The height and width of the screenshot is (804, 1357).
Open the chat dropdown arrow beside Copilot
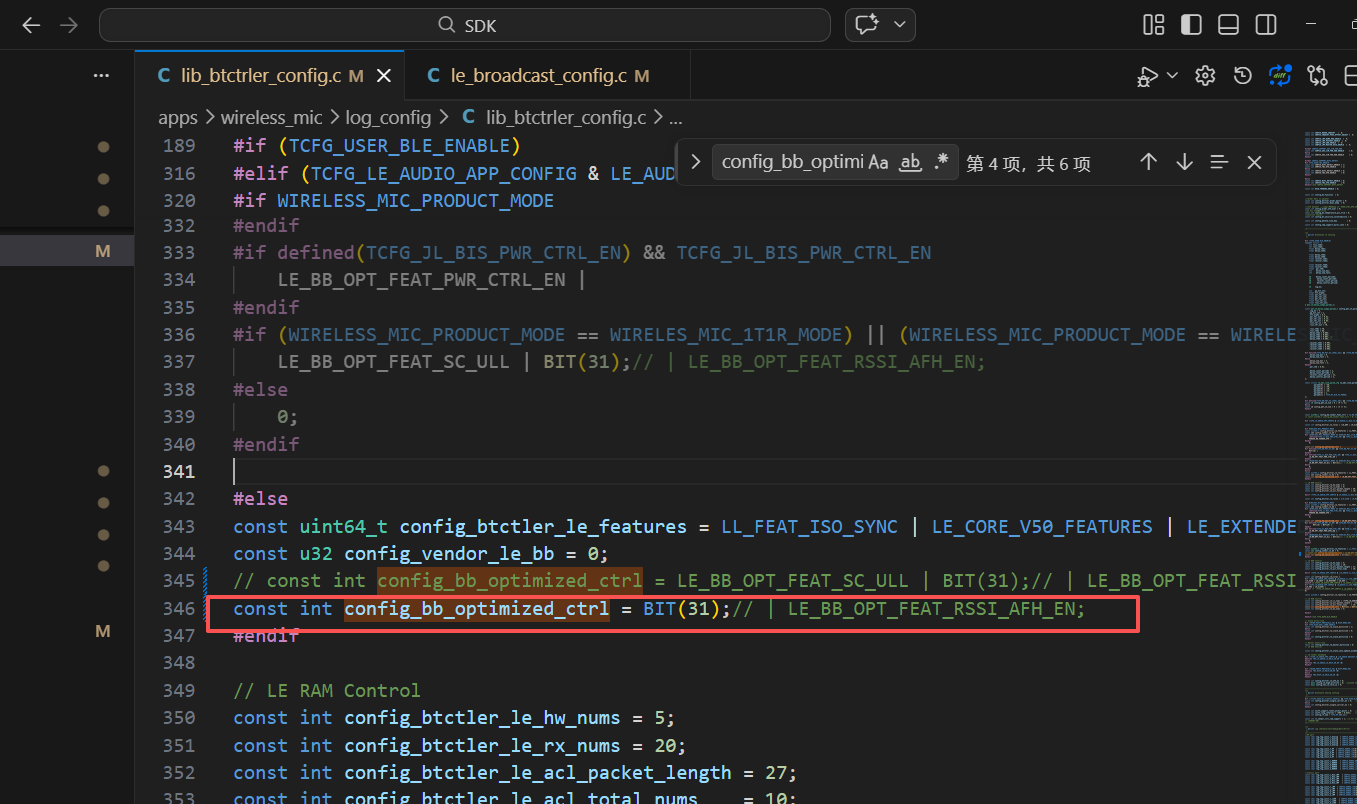(x=900, y=25)
